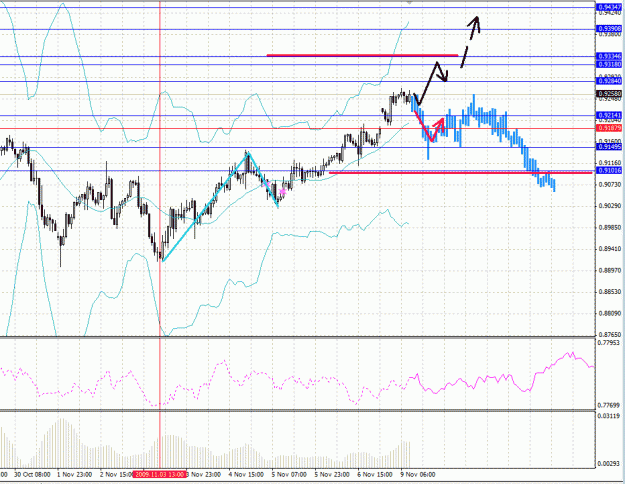Click the 0.89410 axis value
625x484 pixels.
point(610,249)
